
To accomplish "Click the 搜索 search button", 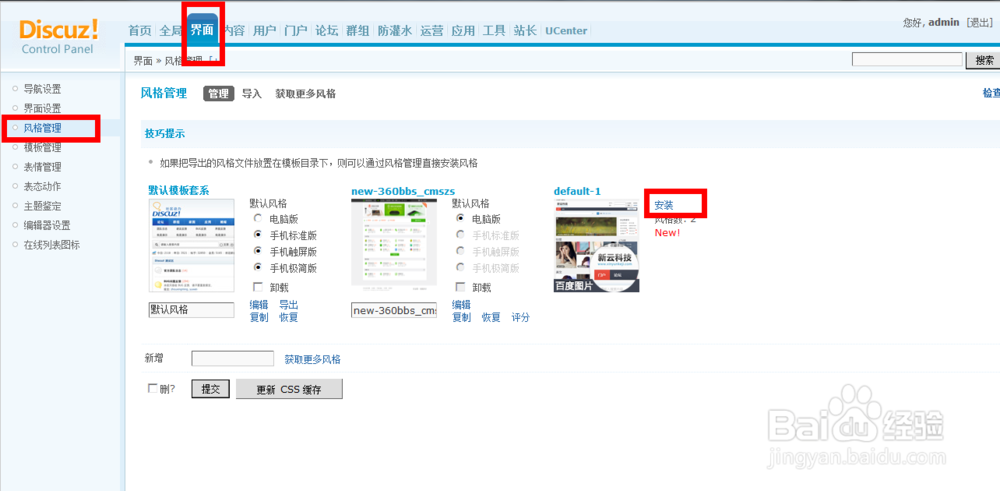I will click(984, 61).
